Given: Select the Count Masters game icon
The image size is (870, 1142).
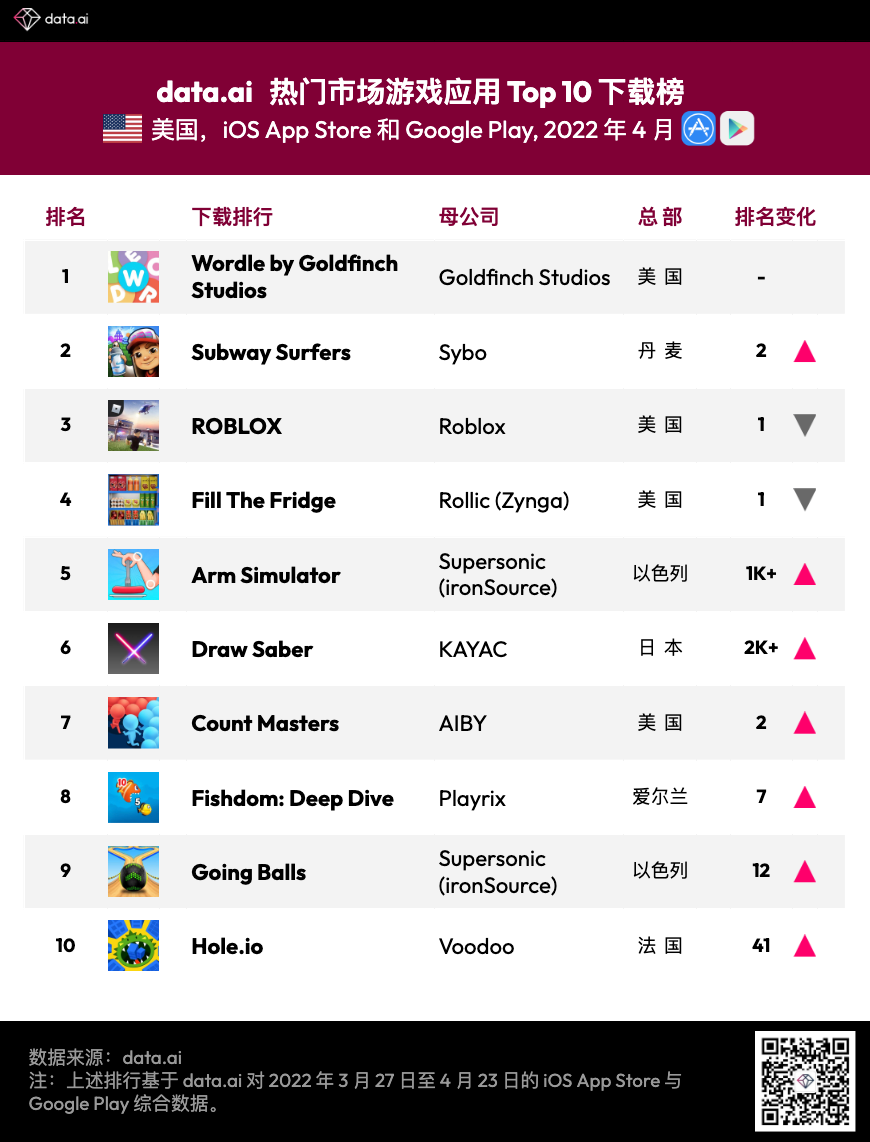Looking at the screenshot, I should 133,723.
